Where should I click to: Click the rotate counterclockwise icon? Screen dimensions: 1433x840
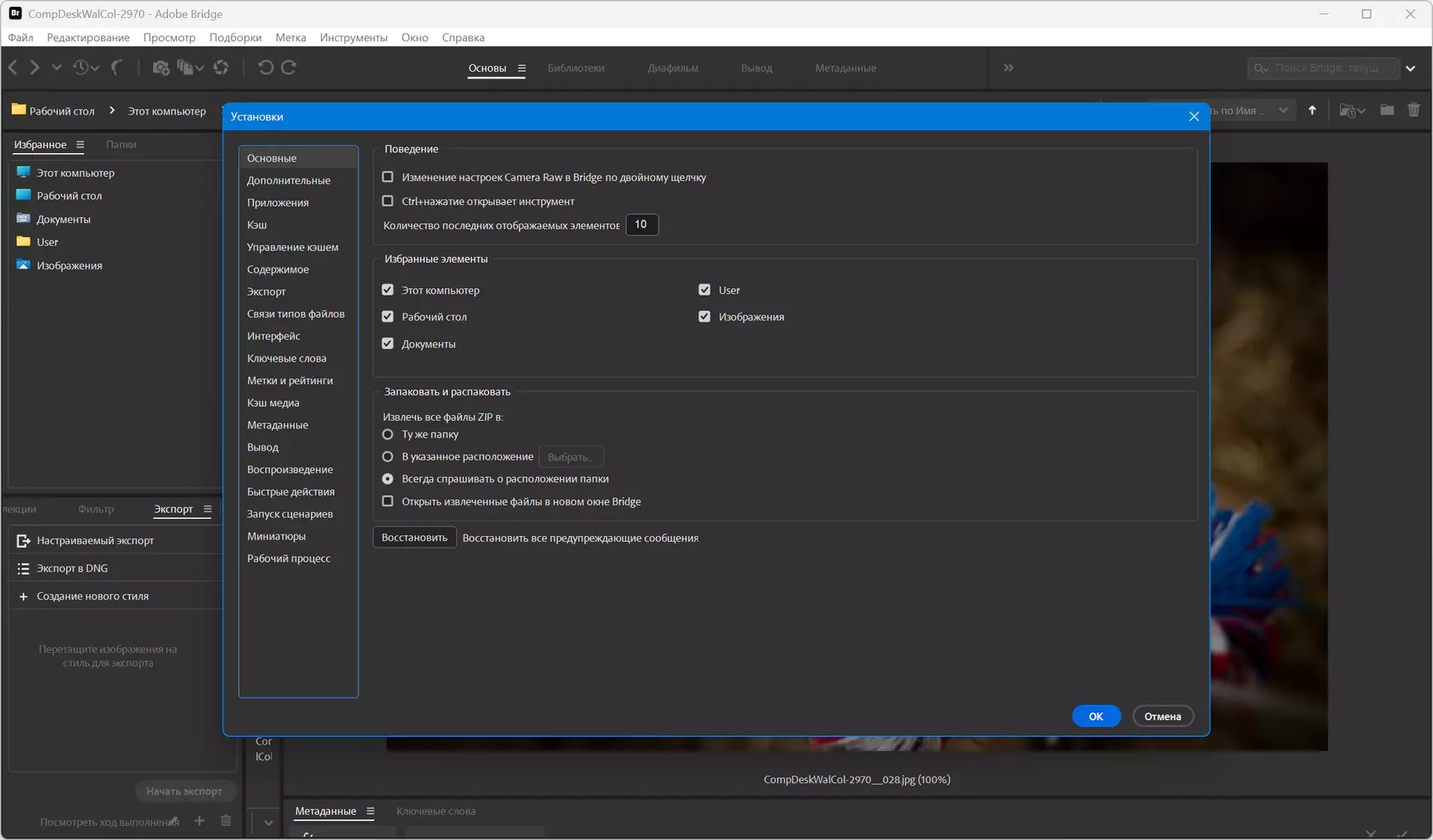click(265, 68)
